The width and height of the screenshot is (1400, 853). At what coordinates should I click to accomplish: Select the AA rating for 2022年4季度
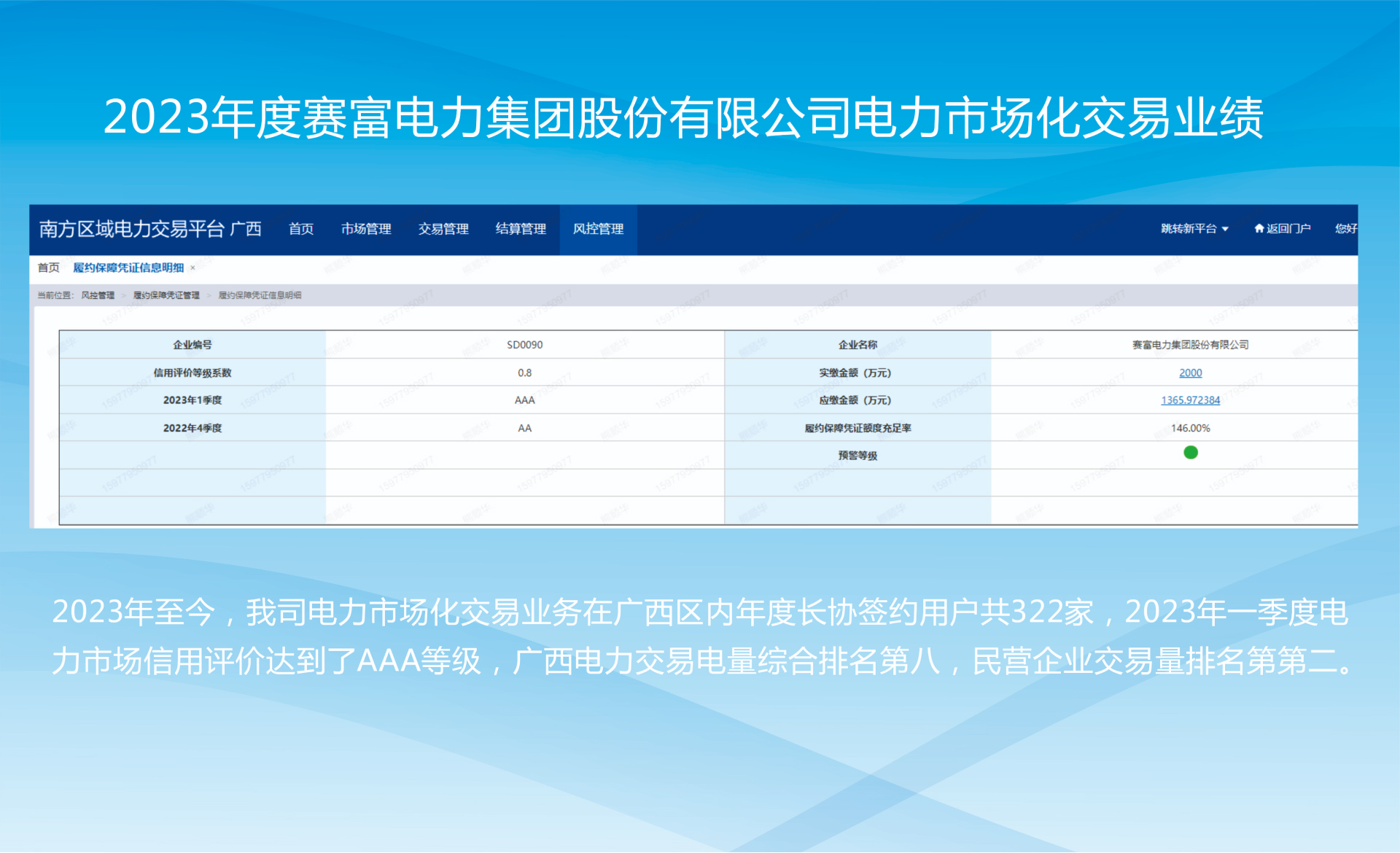[525, 428]
